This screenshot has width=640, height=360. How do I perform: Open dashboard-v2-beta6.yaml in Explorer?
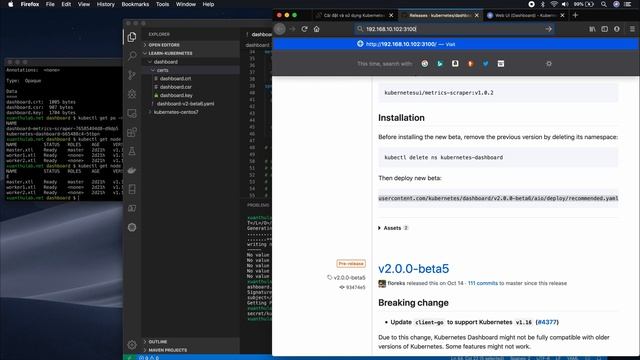pos(185,104)
